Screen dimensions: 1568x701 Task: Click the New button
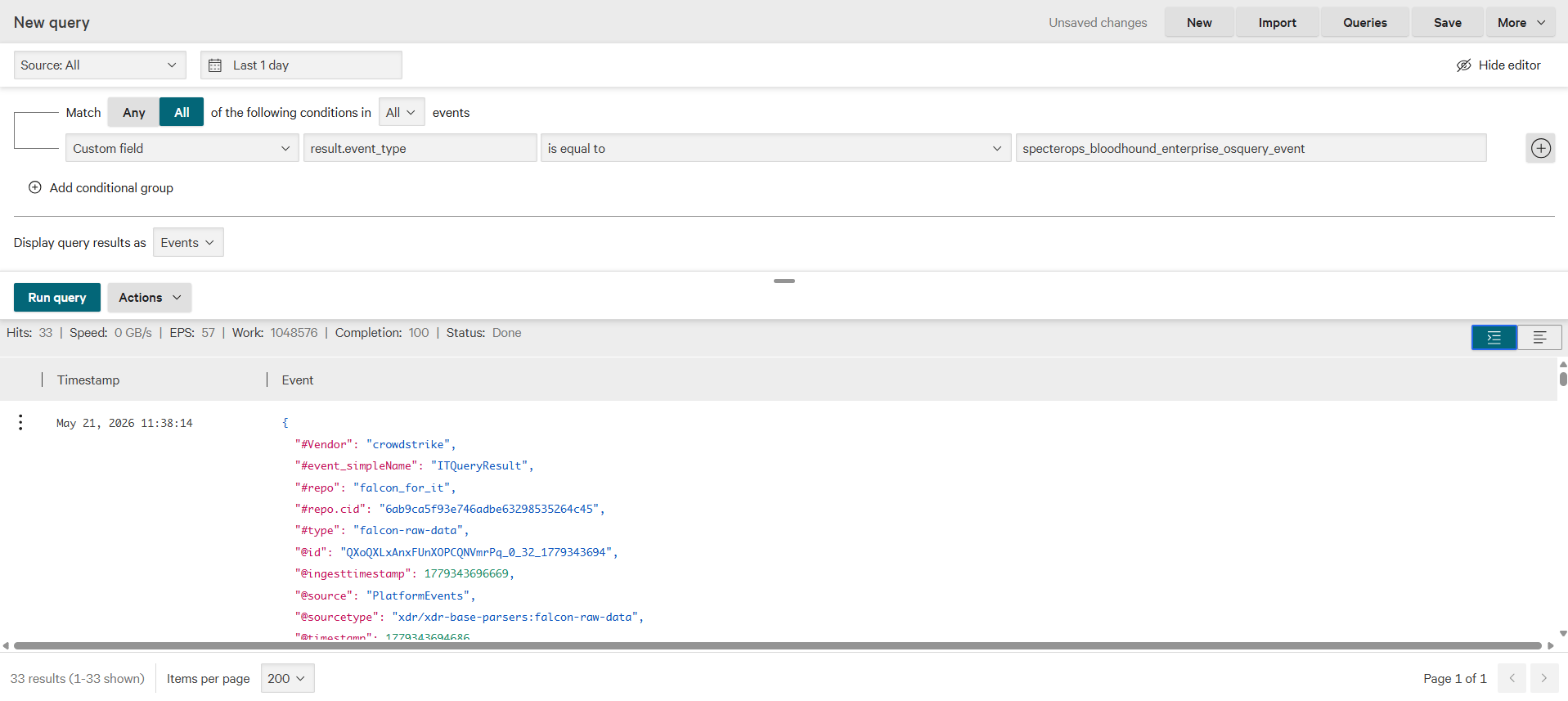click(1199, 23)
